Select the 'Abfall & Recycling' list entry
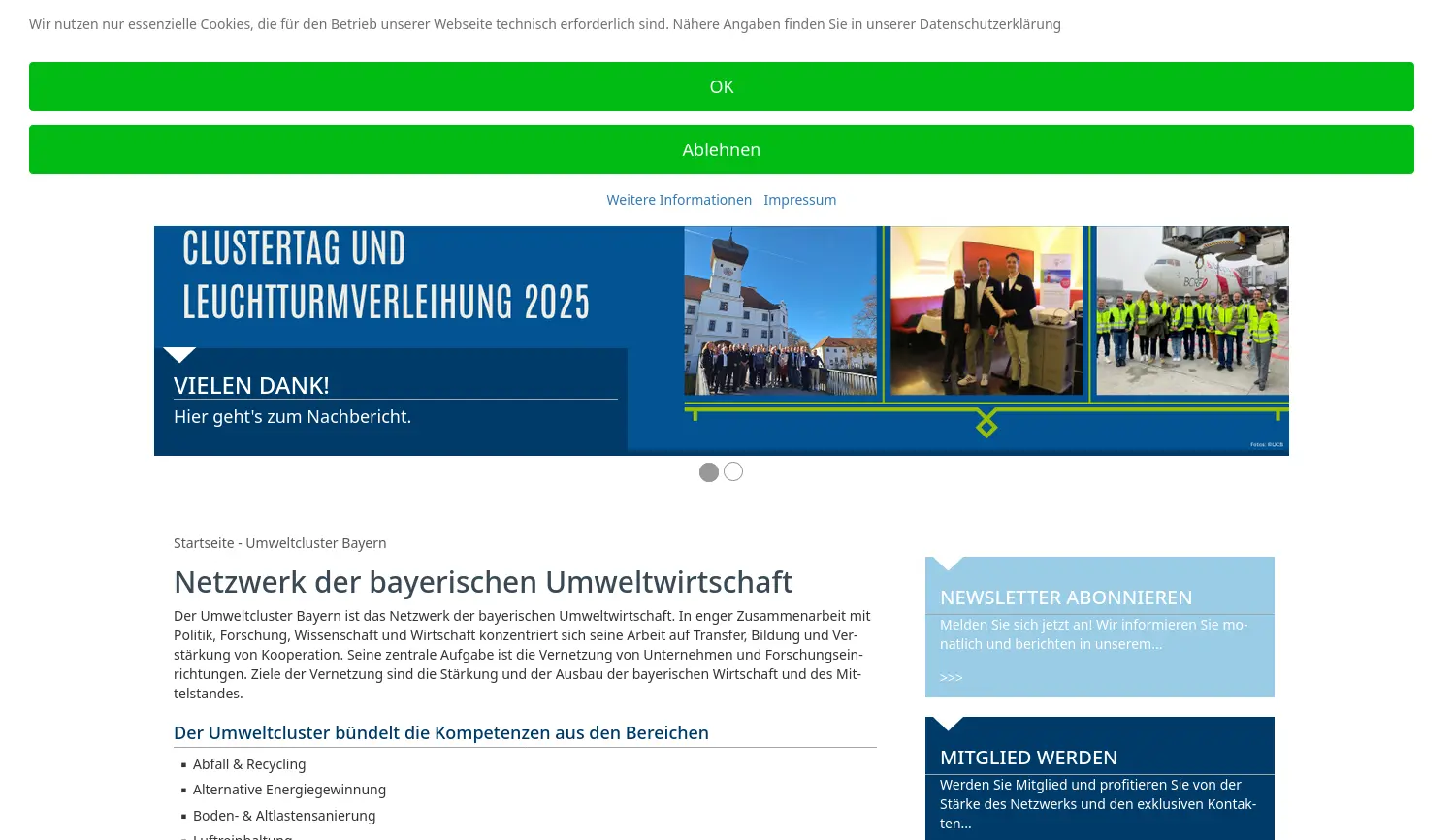The height and width of the screenshot is (840, 1455). 249,763
